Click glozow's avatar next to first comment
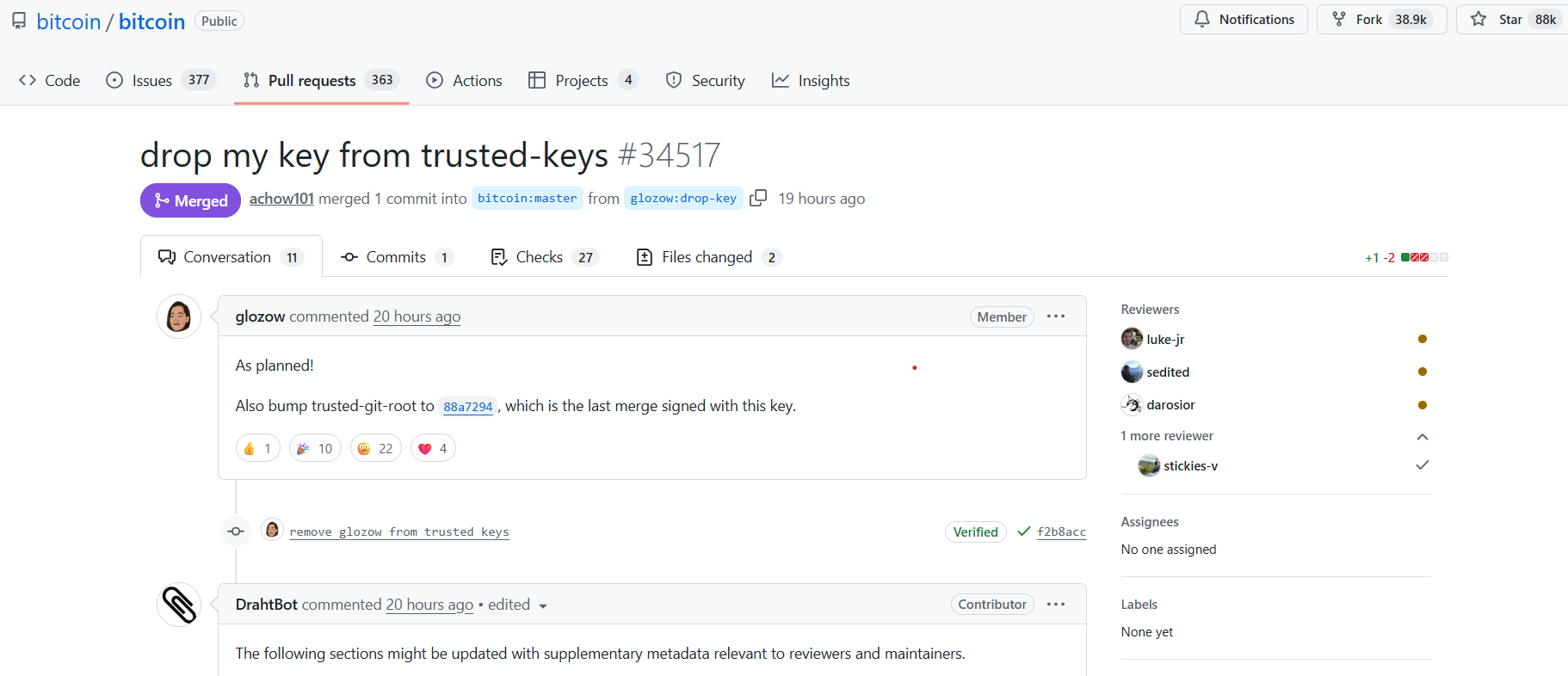The image size is (1568, 676). [x=179, y=316]
